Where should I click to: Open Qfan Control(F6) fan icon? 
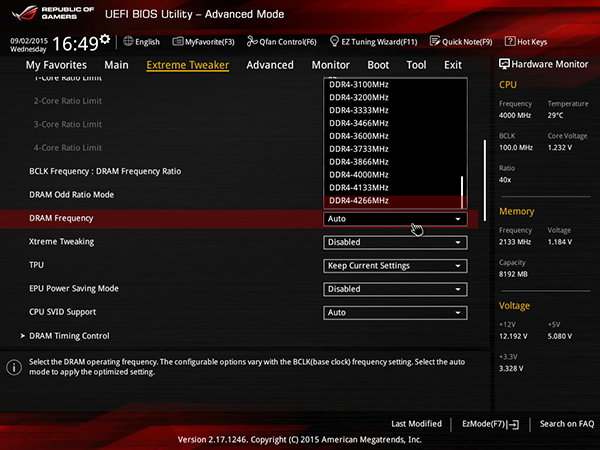tap(252, 41)
